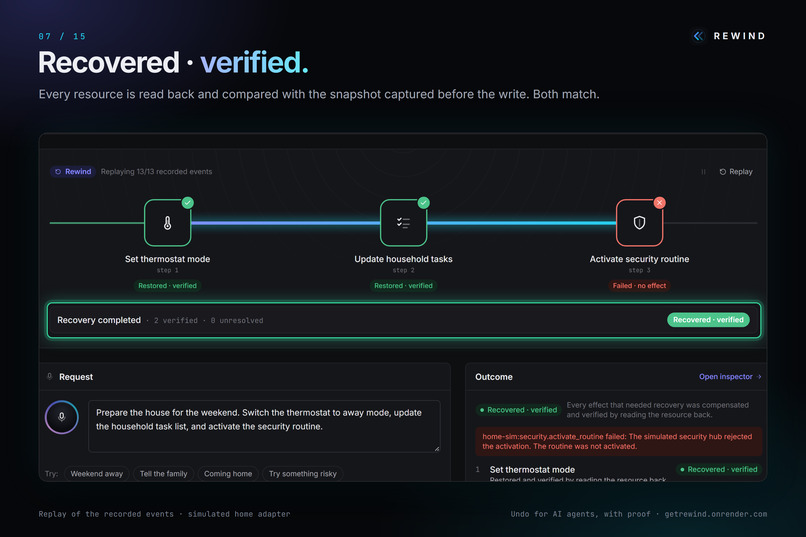Image resolution: width=806 pixels, height=537 pixels.
Task: Open the inspector link
Action: tap(730, 377)
